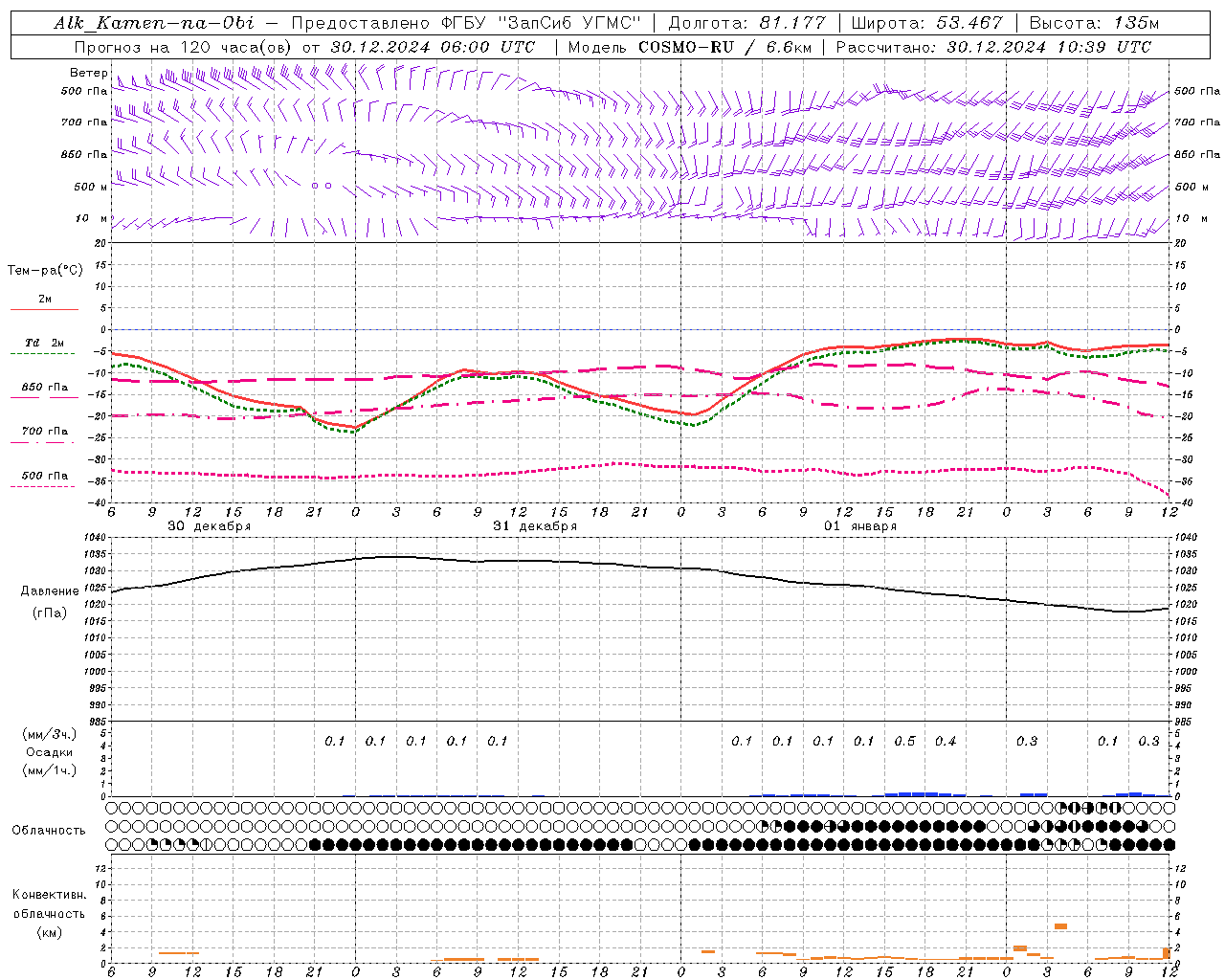Click the legend line sample under '2м'

tap(44, 309)
